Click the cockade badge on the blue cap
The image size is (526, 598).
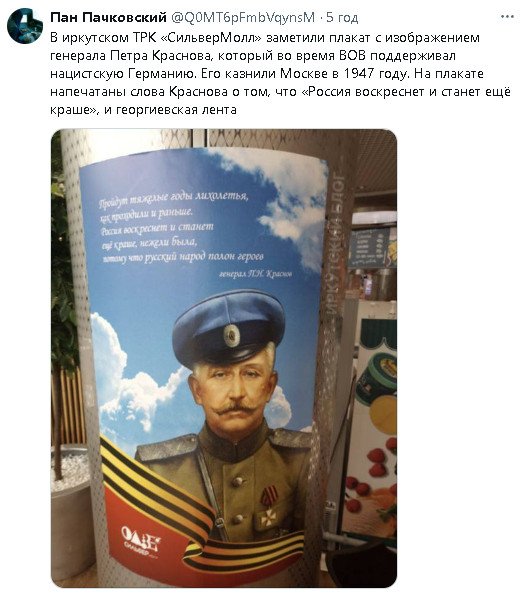click(231, 336)
